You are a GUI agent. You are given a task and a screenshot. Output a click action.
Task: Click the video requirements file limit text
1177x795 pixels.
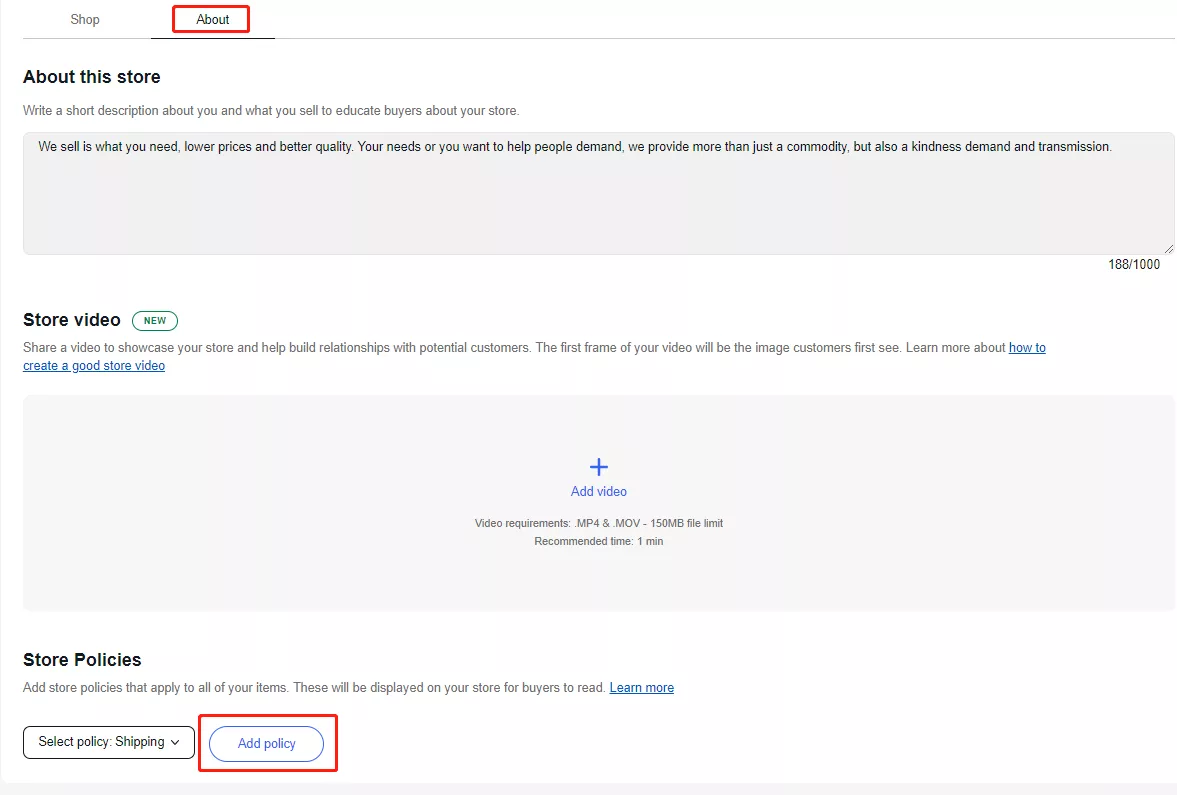click(x=598, y=524)
